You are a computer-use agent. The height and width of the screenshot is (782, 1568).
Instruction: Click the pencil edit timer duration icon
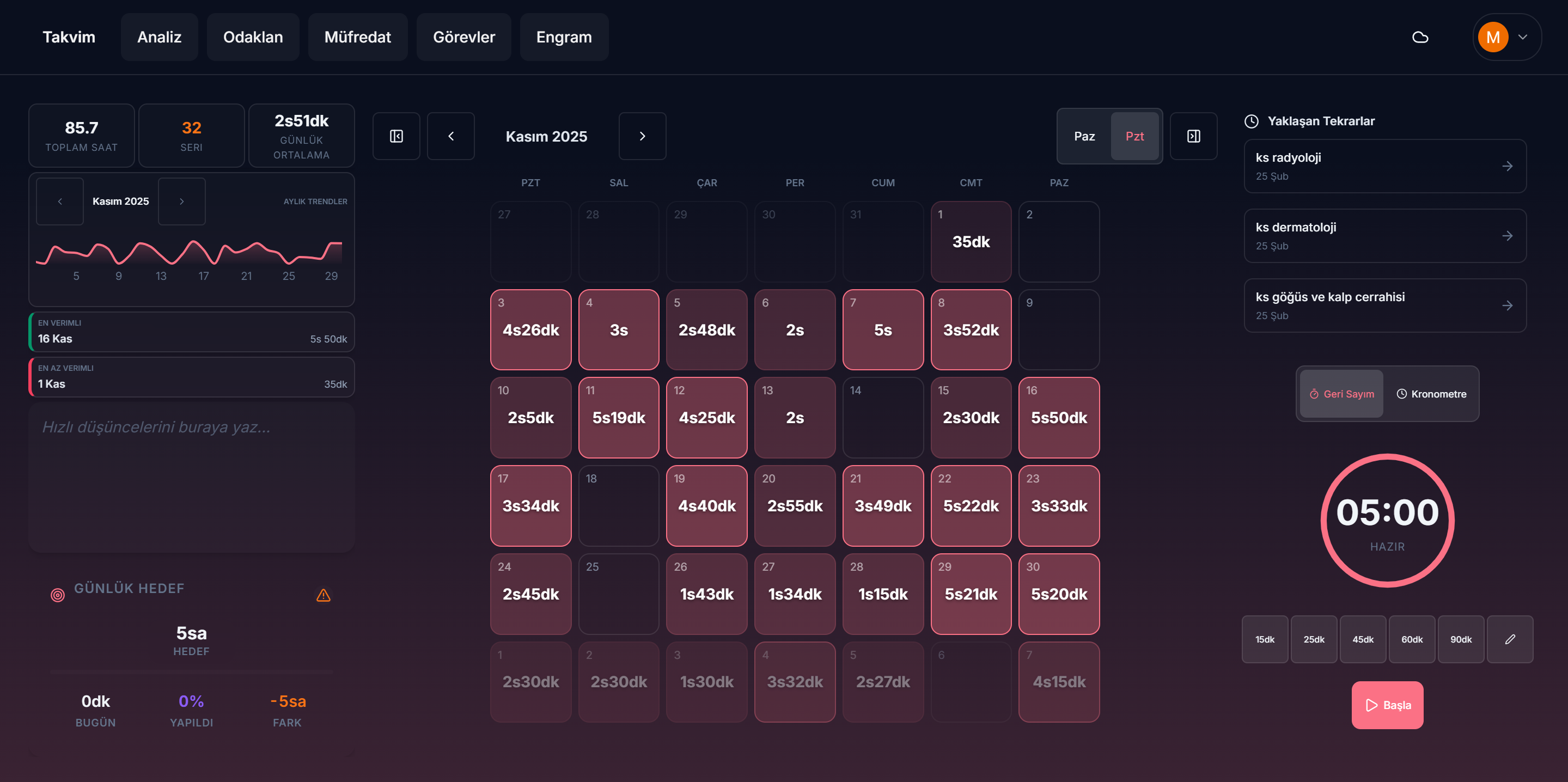click(1510, 639)
